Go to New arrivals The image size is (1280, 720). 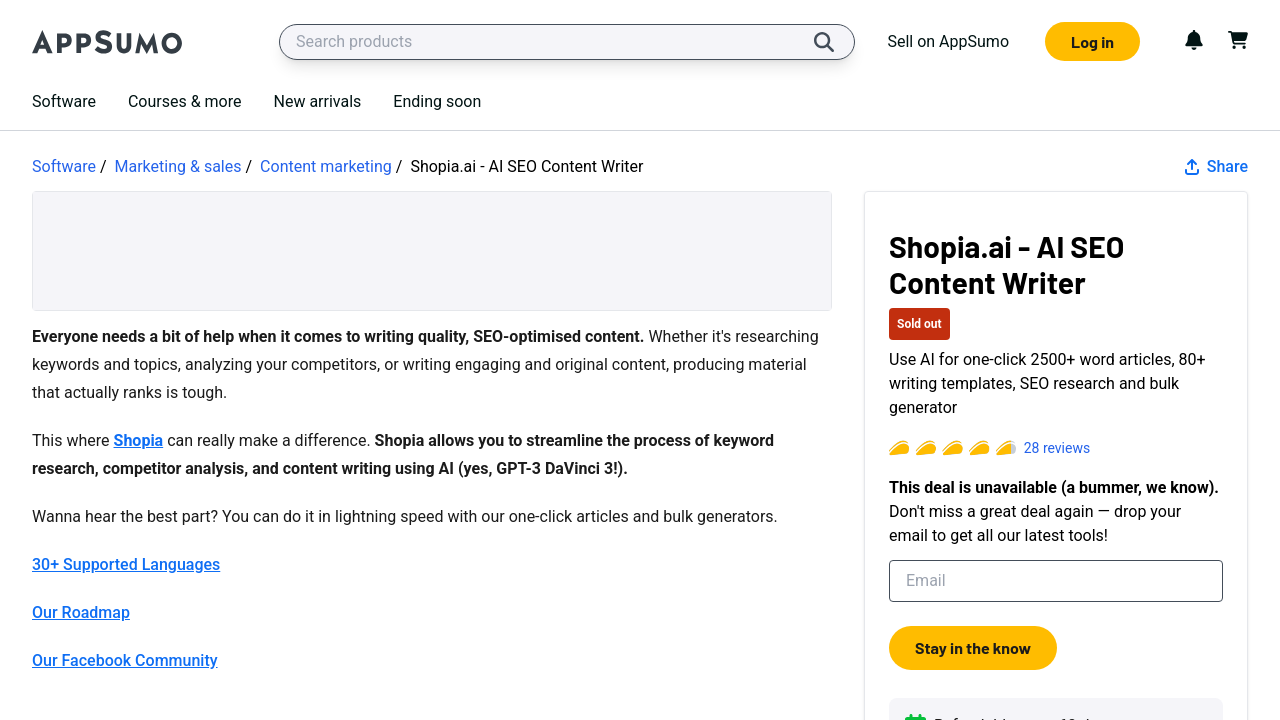point(317,101)
